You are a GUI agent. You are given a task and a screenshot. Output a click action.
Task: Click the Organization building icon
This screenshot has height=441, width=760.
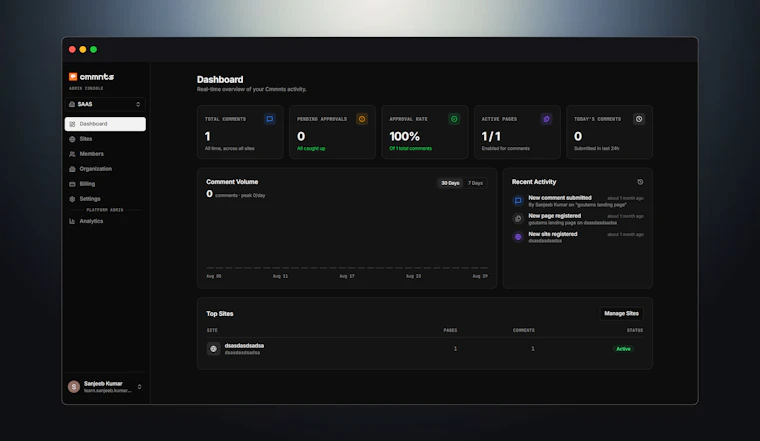point(72,169)
